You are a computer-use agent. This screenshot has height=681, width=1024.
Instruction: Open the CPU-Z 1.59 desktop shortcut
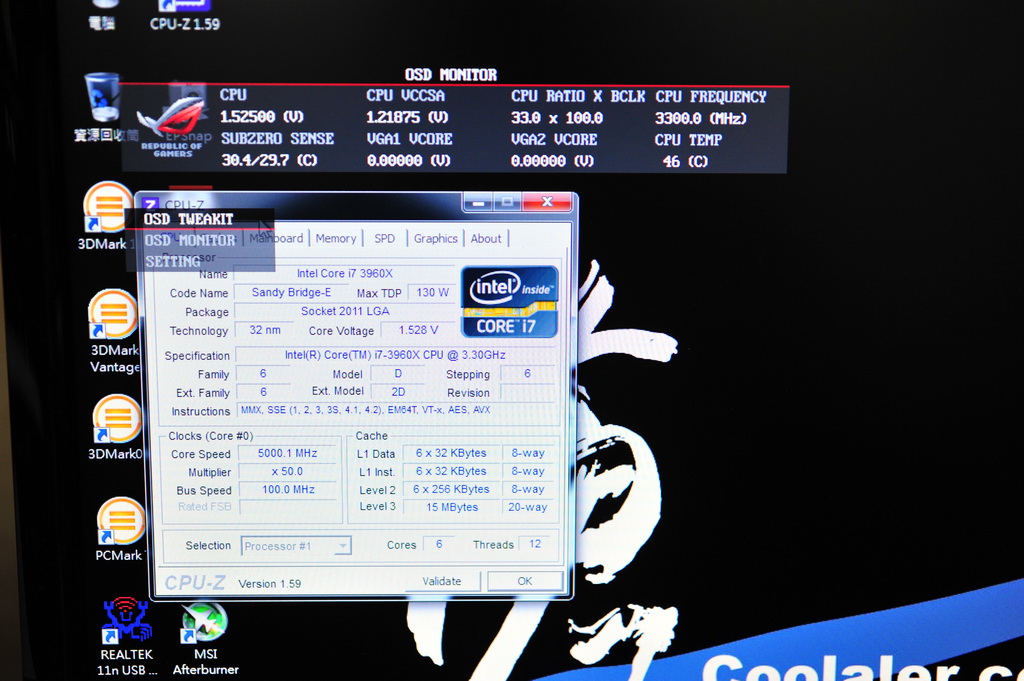point(185,15)
